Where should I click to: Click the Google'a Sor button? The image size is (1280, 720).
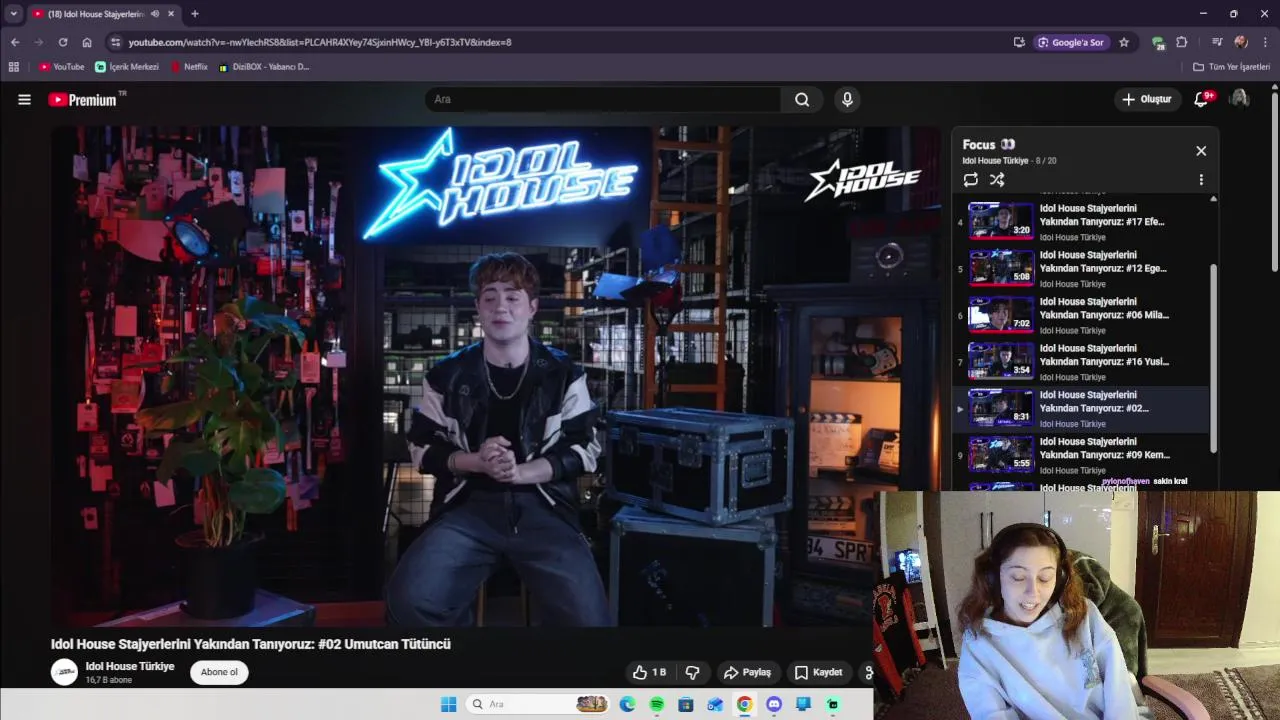click(x=1072, y=42)
